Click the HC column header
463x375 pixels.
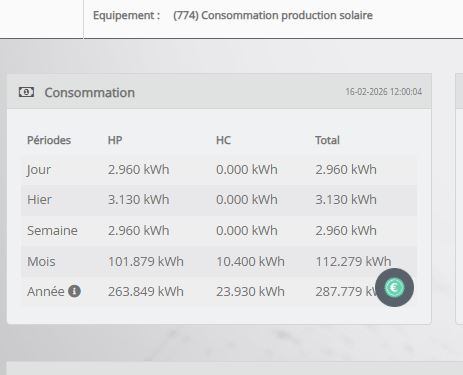tap(223, 140)
